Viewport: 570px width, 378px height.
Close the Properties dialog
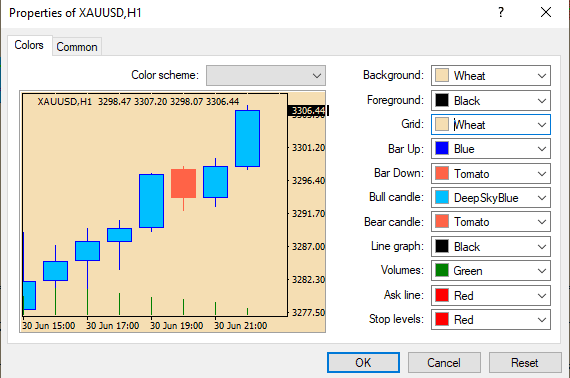546,13
